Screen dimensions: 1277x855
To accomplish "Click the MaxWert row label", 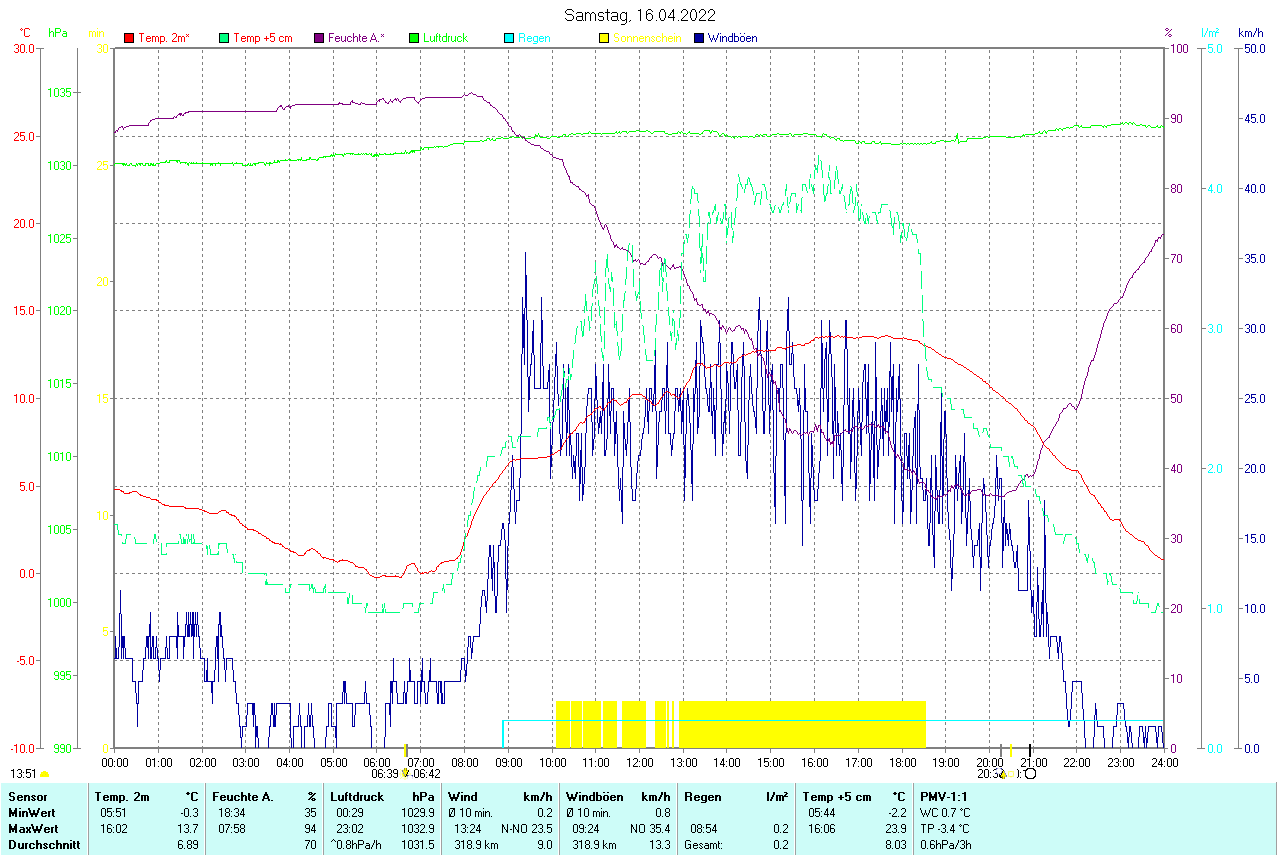I will pyautogui.click(x=32, y=829).
